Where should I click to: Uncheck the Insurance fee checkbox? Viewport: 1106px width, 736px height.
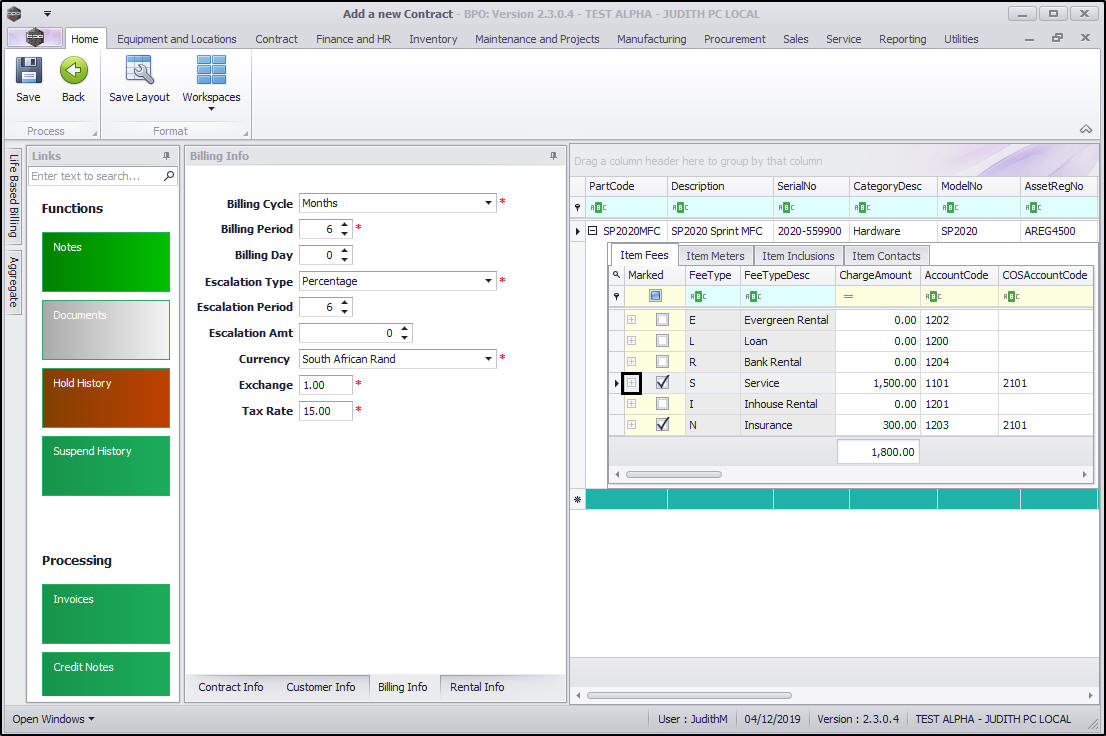(x=662, y=425)
